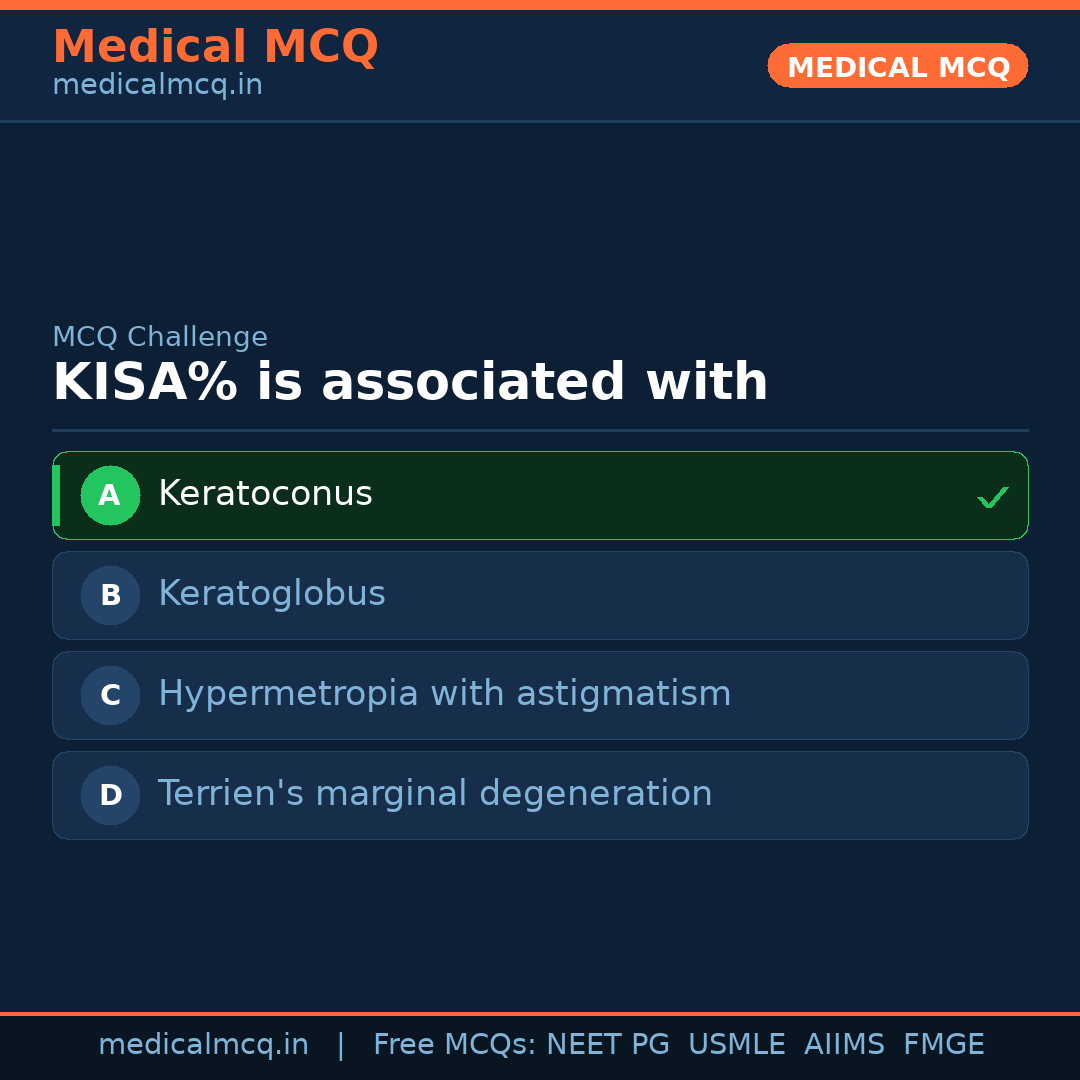Viewport: 1080px width, 1080px height.
Task: Click the B letter circle badge
Action: (110, 595)
